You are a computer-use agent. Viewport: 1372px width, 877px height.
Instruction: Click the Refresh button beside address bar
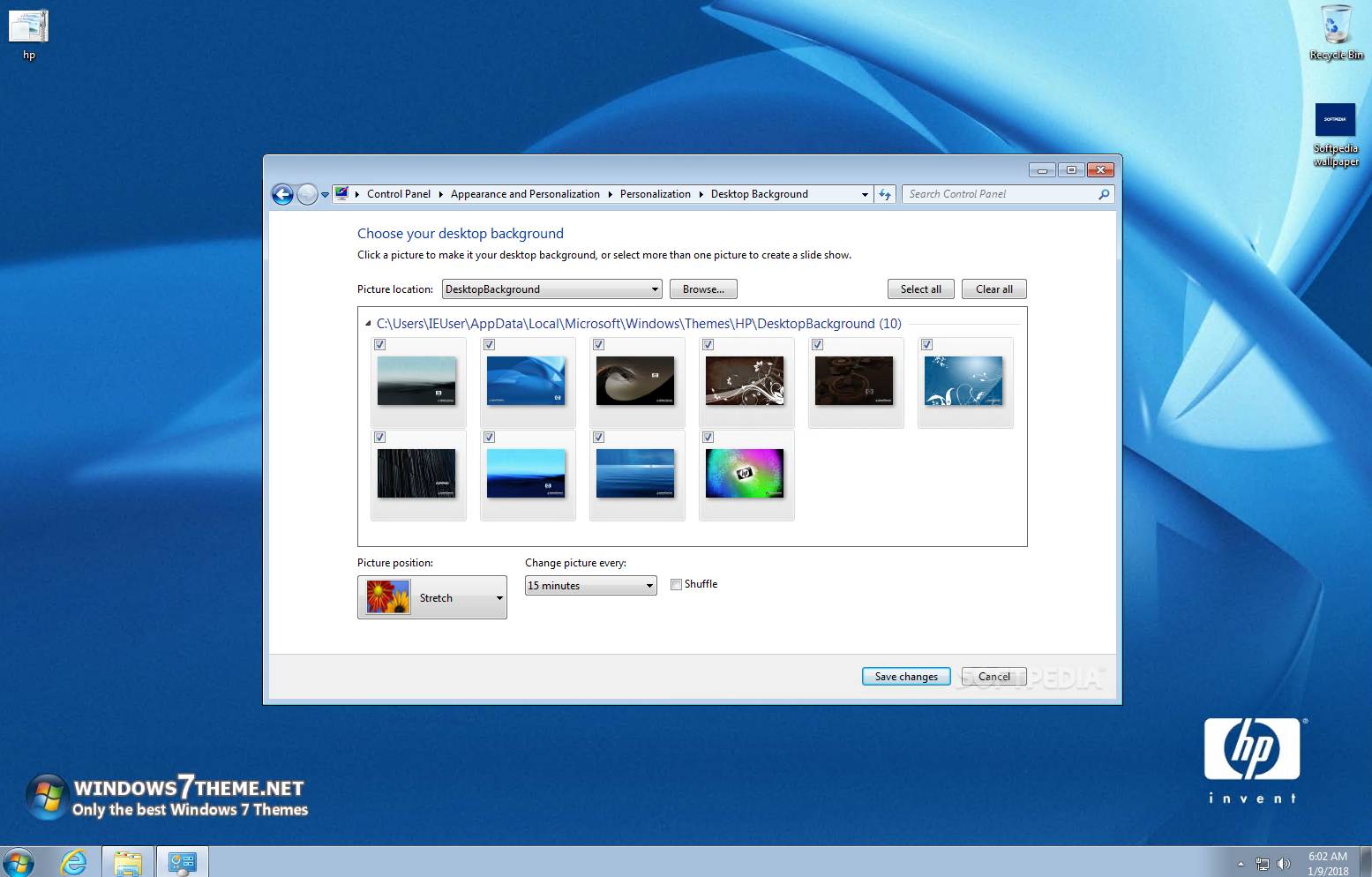click(885, 194)
